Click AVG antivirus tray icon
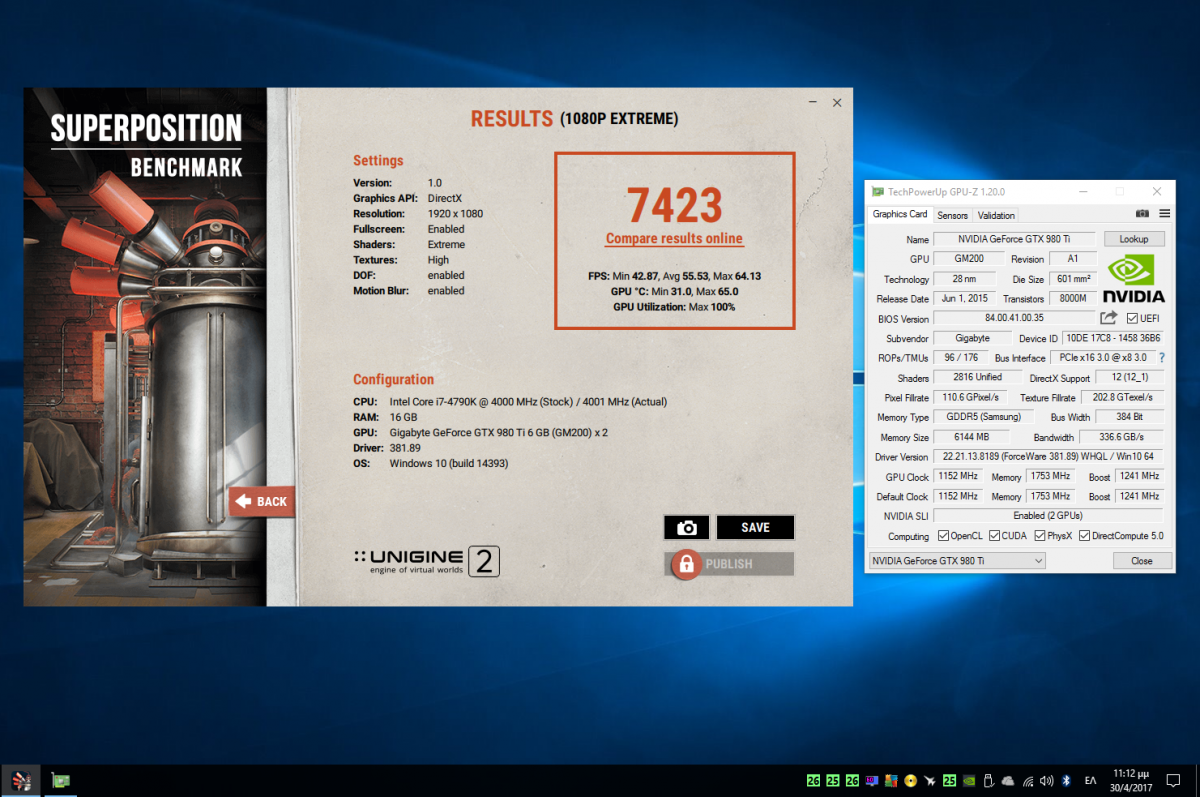Screen dimensions: 1200x797 [891, 780]
